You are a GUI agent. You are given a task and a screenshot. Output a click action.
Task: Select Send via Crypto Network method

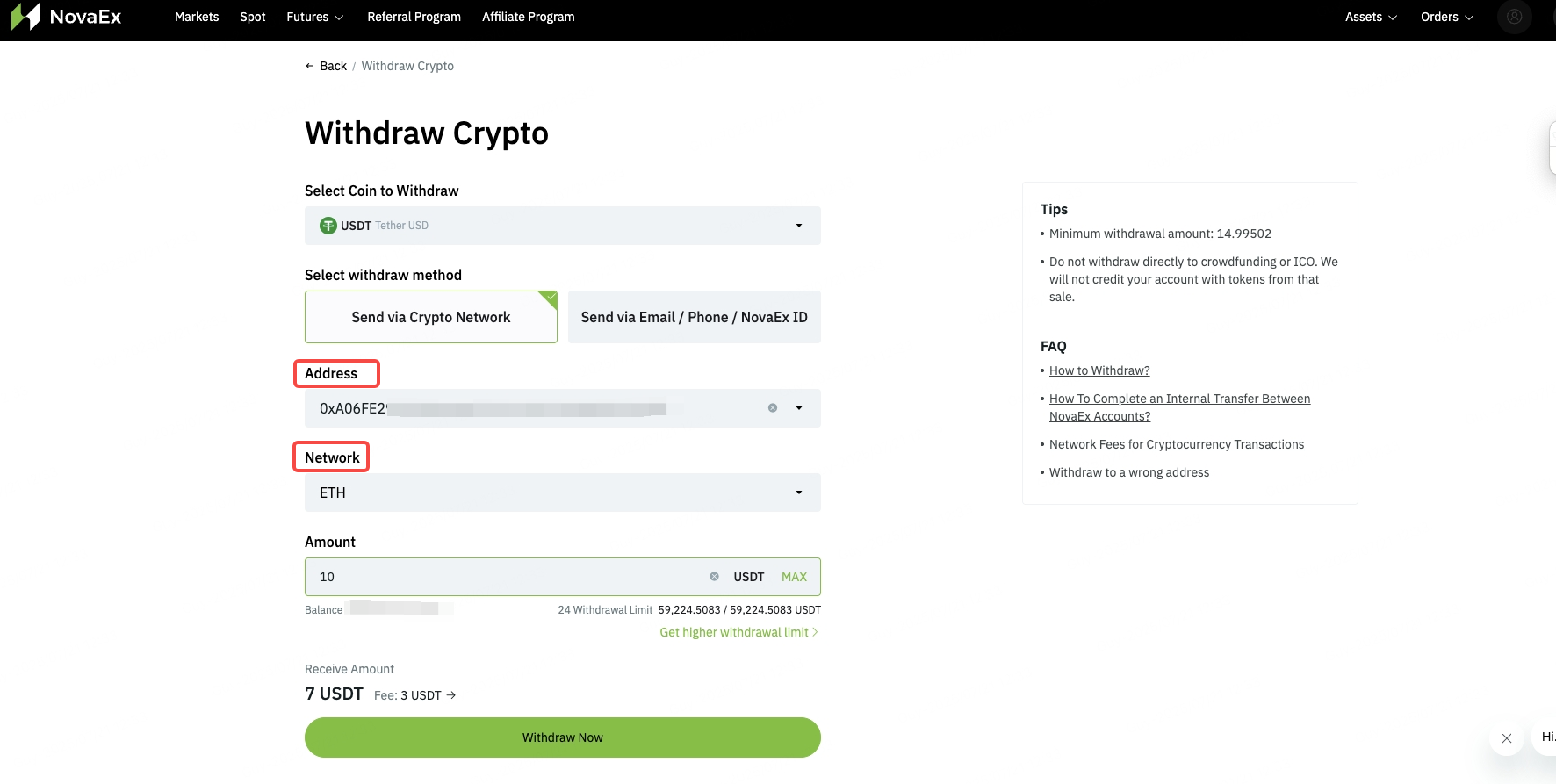pyautogui.click(x=430, y=317)
